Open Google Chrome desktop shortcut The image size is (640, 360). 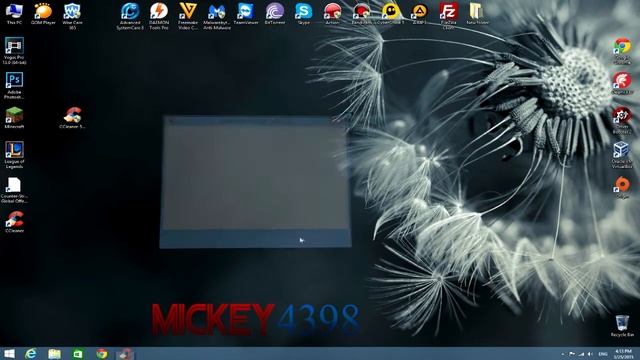[622, 51]
